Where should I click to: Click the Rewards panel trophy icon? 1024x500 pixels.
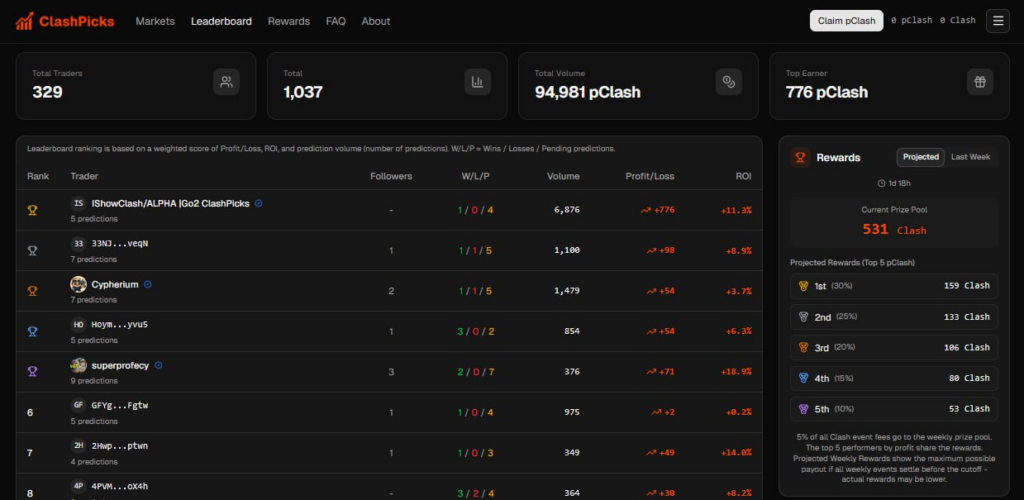coord(800,157)
